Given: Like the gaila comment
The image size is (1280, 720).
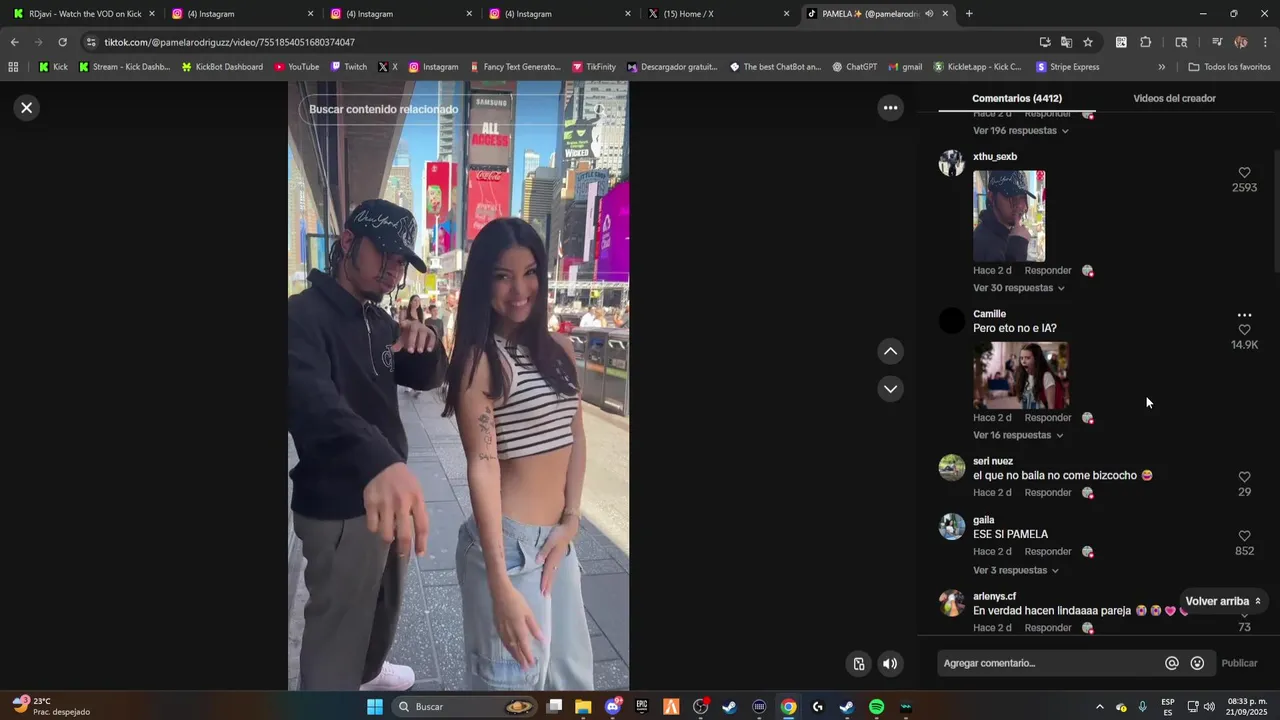Looking at the screenshot, I should pos(1244,536).
